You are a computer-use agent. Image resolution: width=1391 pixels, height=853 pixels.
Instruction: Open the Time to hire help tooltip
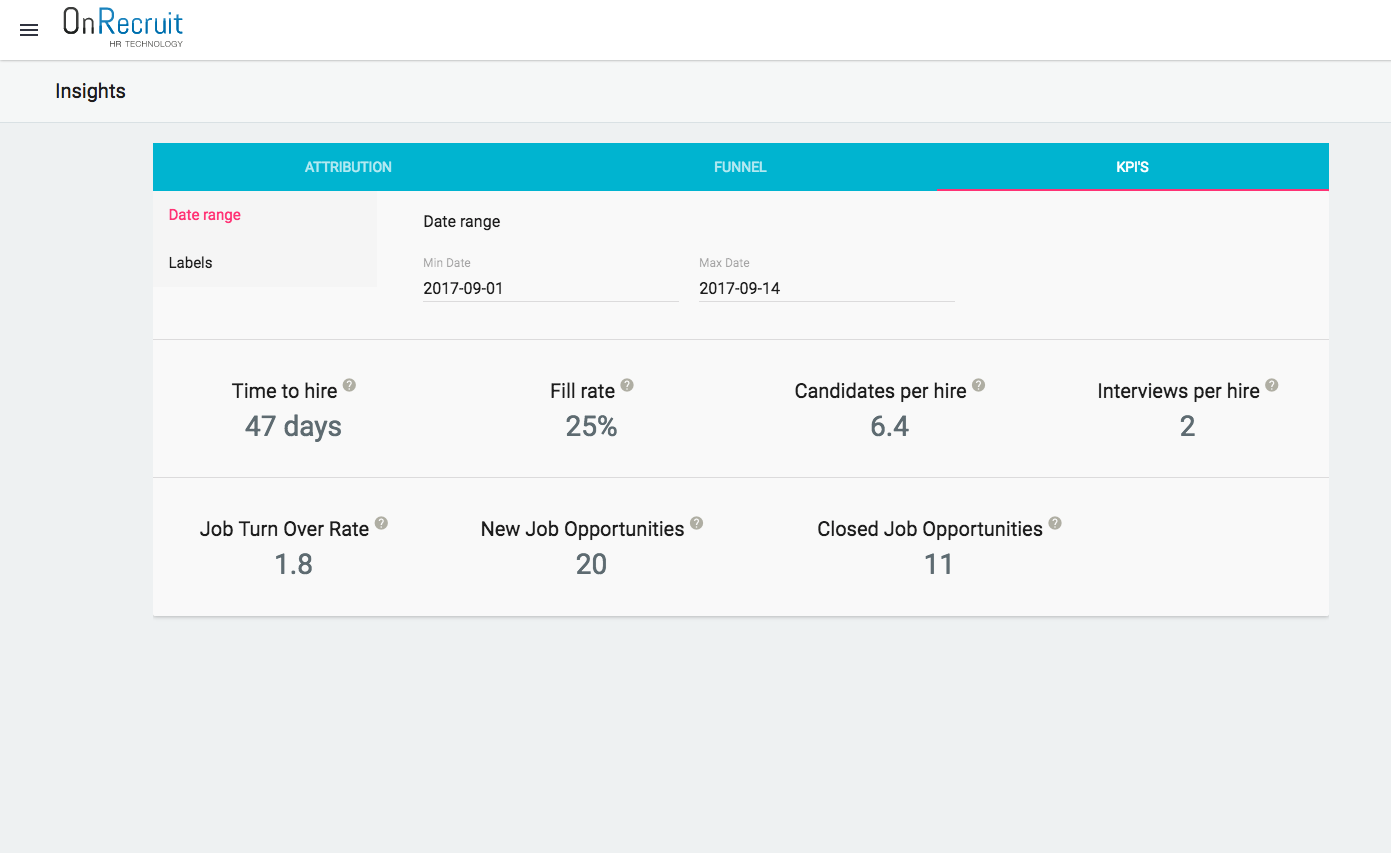pos(349,385)
